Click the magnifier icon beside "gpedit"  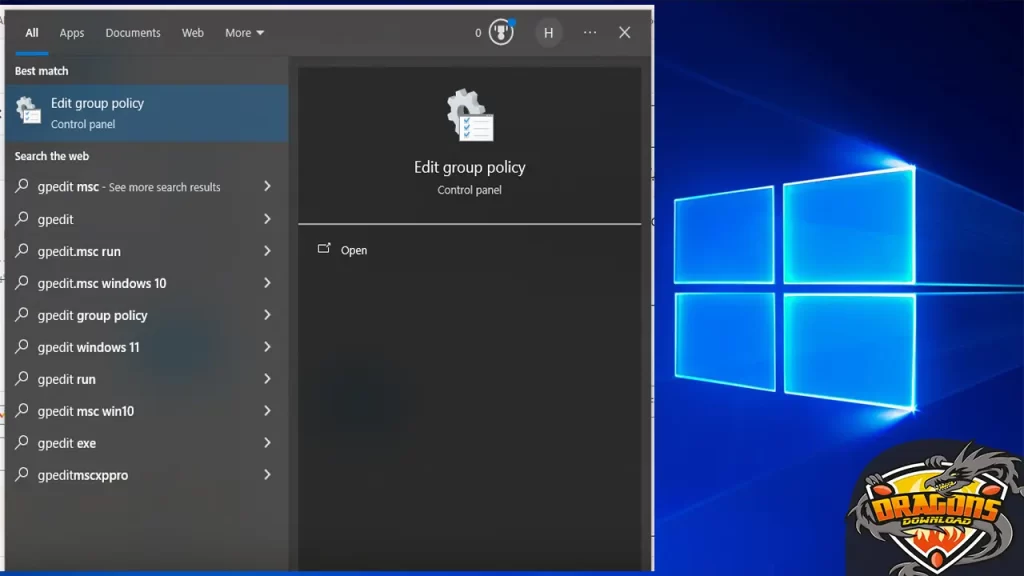pos(22,219)
